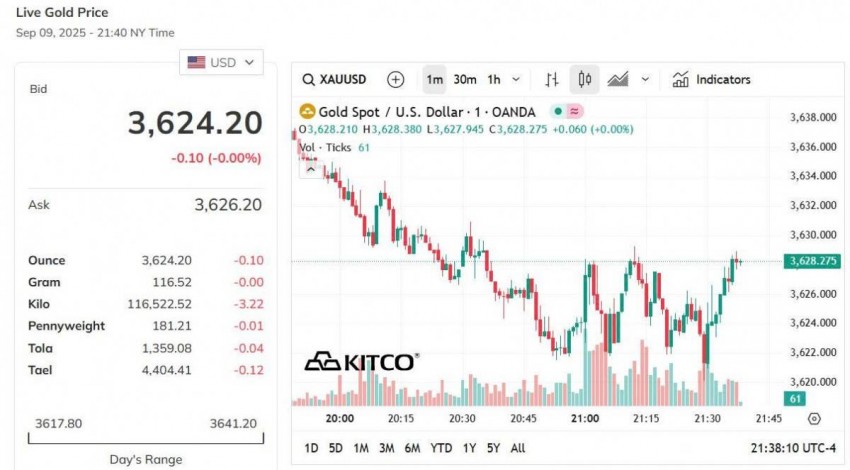The height and width of the screenshot is (470, 850).
Task: Toggle the pink data mode indicator
Action: [575, 112]
